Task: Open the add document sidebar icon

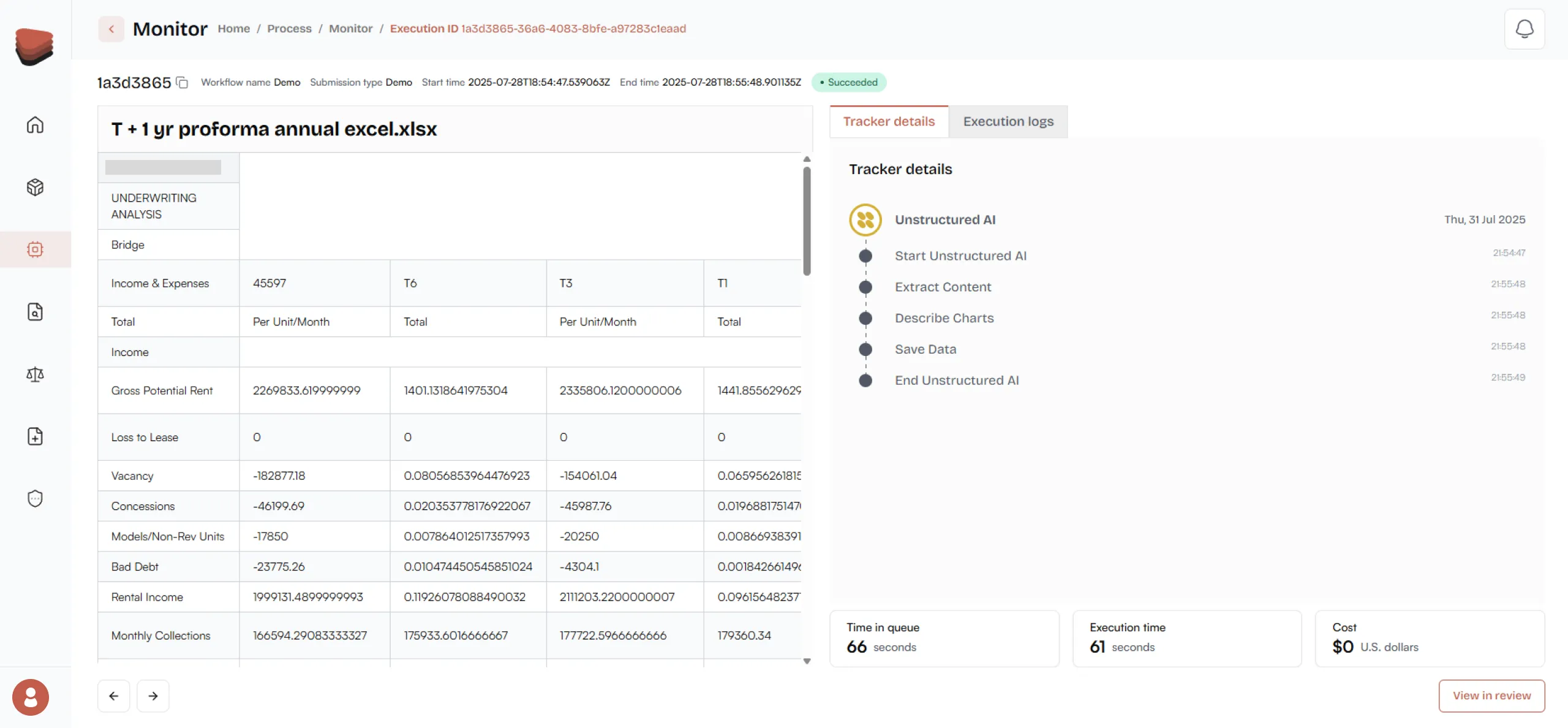Action: point(35,436)
